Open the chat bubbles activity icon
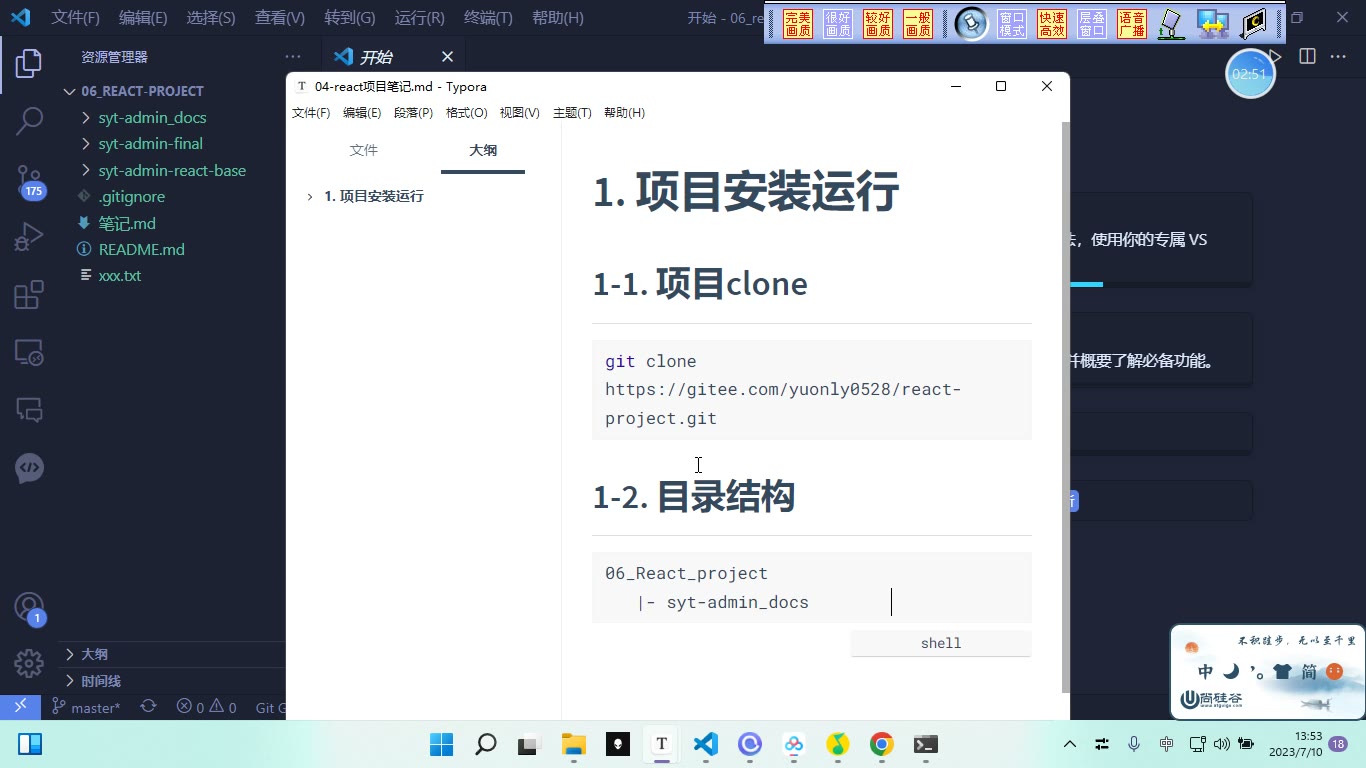This screenshot has width=1366, height=768. point(29,410)
